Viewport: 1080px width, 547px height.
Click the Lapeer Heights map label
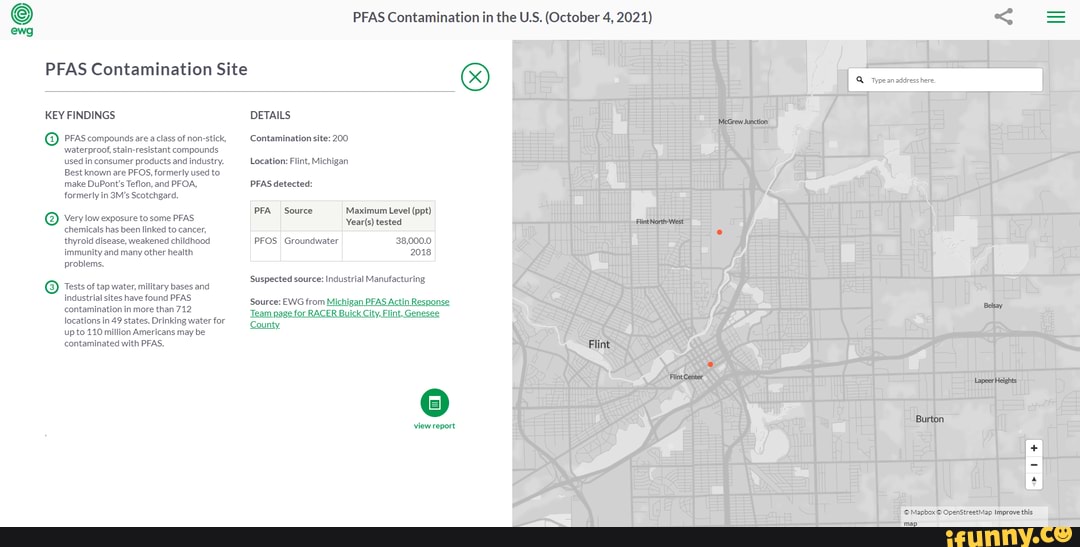point(995,380)
